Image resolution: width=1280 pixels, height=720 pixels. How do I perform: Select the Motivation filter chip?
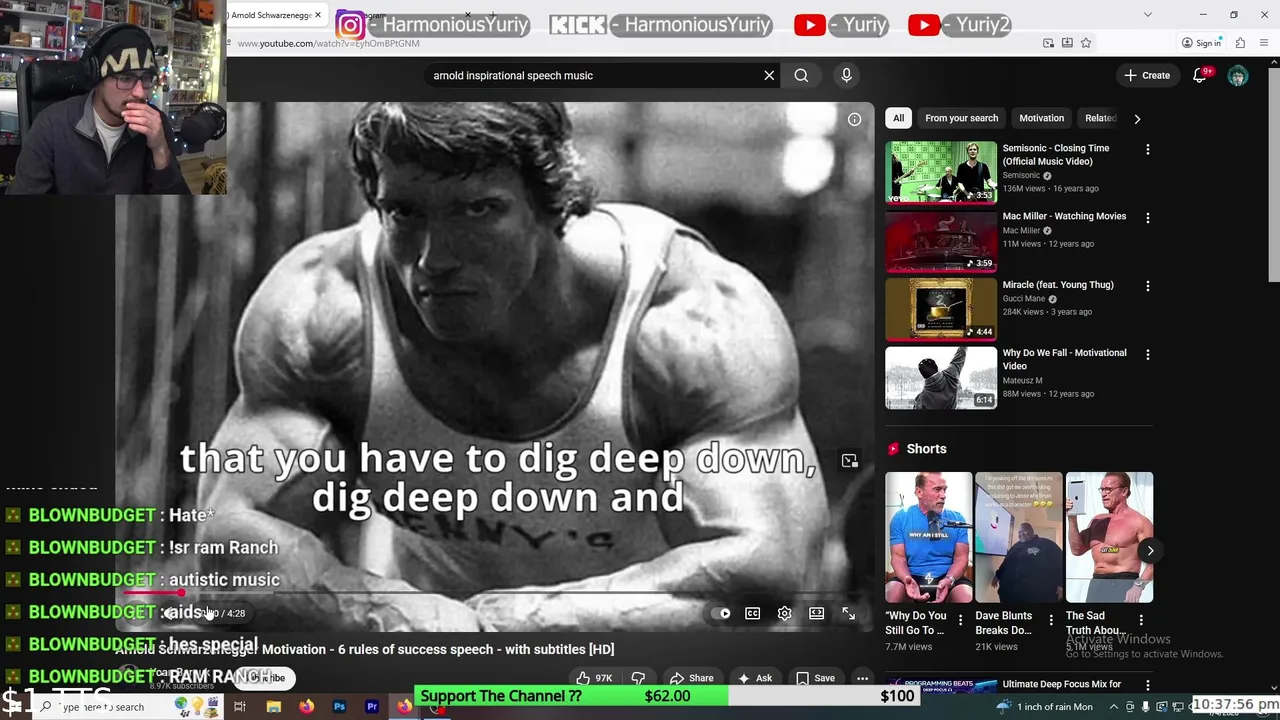tap(1041, 118)
